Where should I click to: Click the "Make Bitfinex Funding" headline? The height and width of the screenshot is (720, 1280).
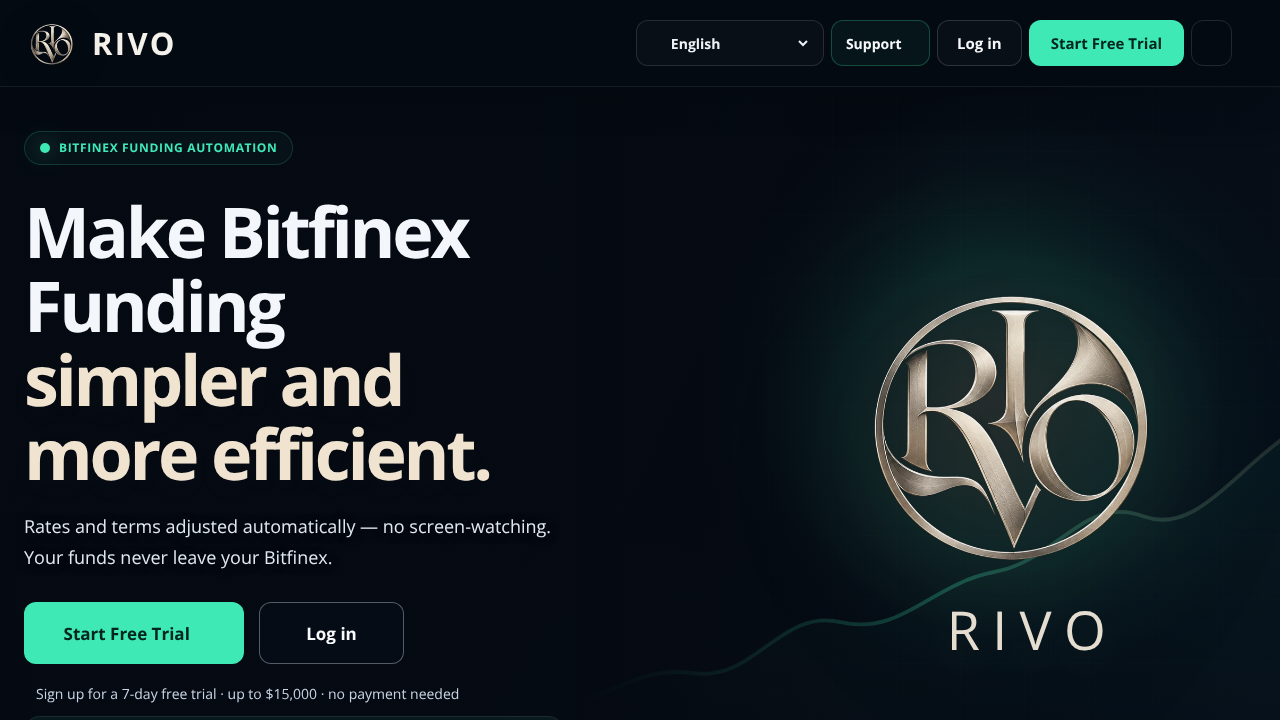pos(247,270)
